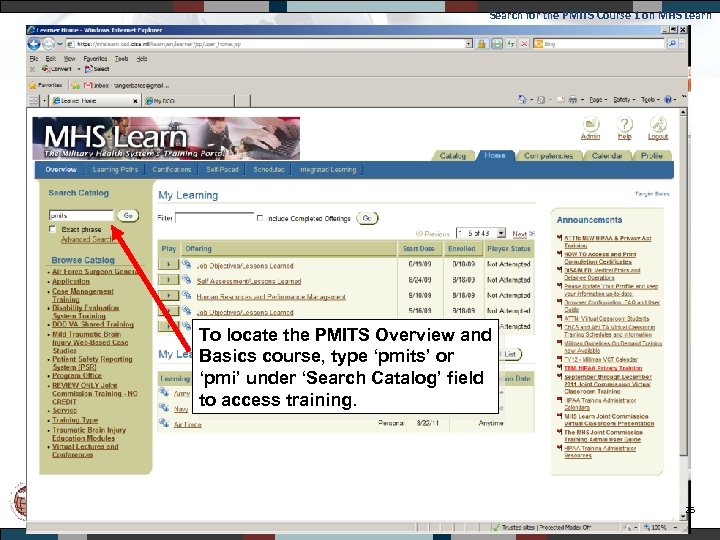Viewport: 720px width, 540px height.
Task: Open the tab list dropdown arrow
Action: [x=45, y=101]
